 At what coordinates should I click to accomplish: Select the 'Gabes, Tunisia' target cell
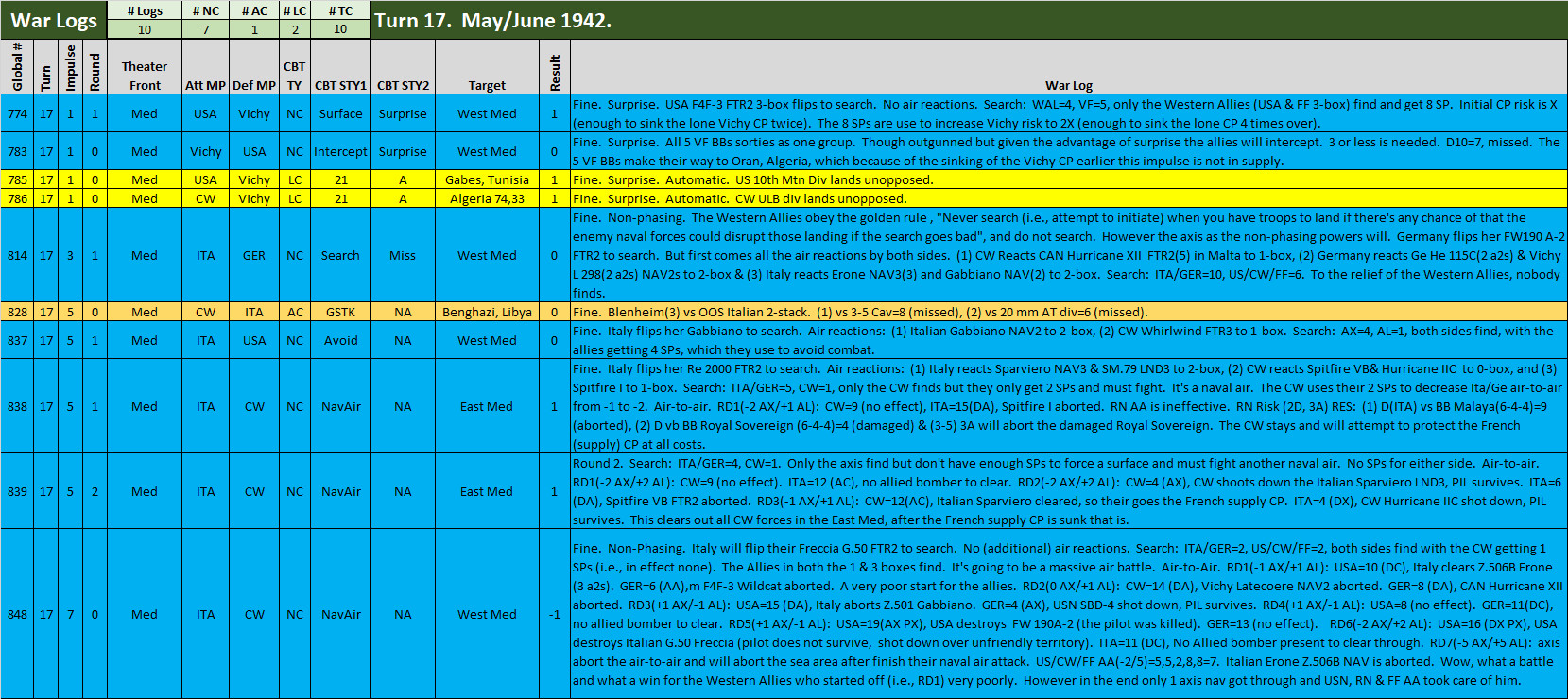point(487,179)
